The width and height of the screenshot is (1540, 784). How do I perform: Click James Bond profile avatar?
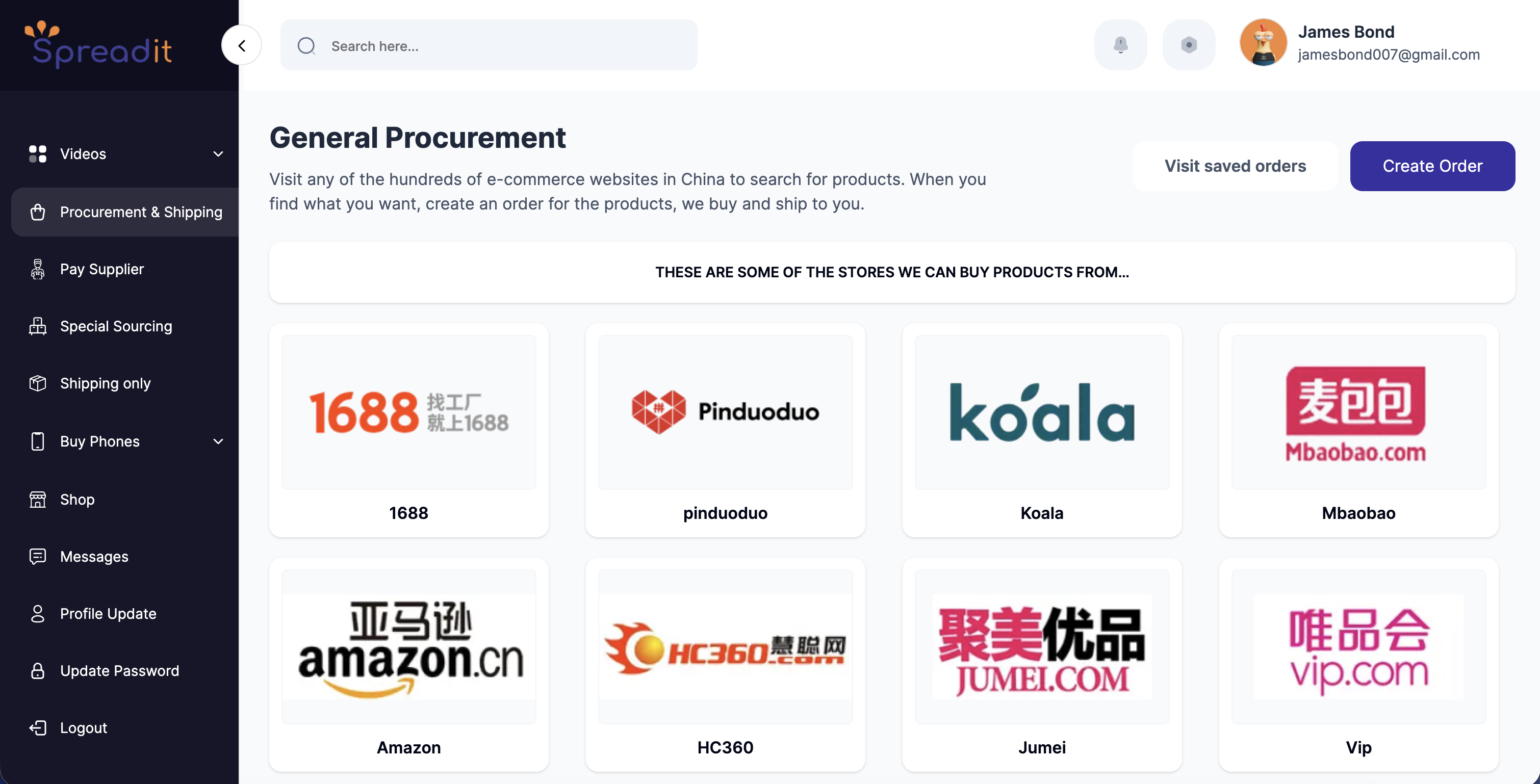(1263, 42)
